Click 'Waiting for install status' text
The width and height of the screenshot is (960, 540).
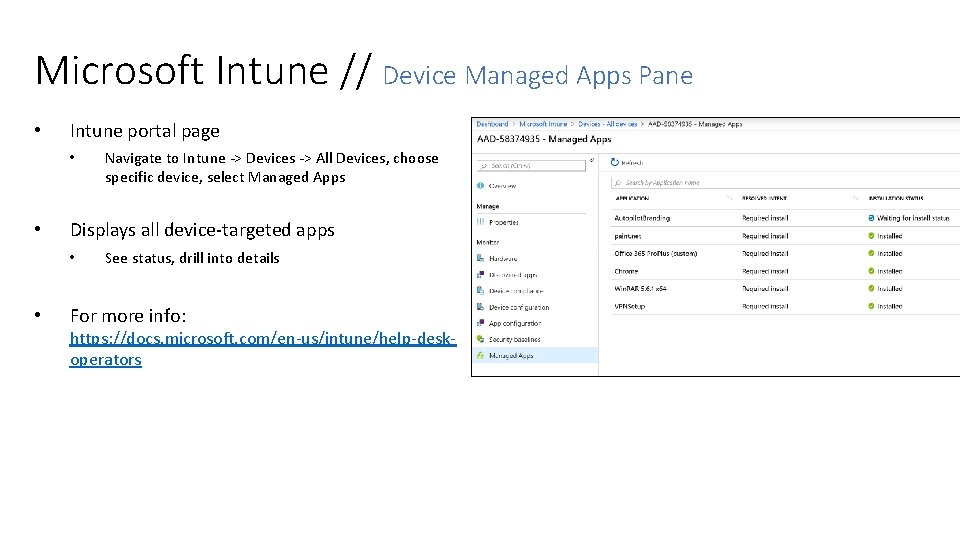click(913, 218)
